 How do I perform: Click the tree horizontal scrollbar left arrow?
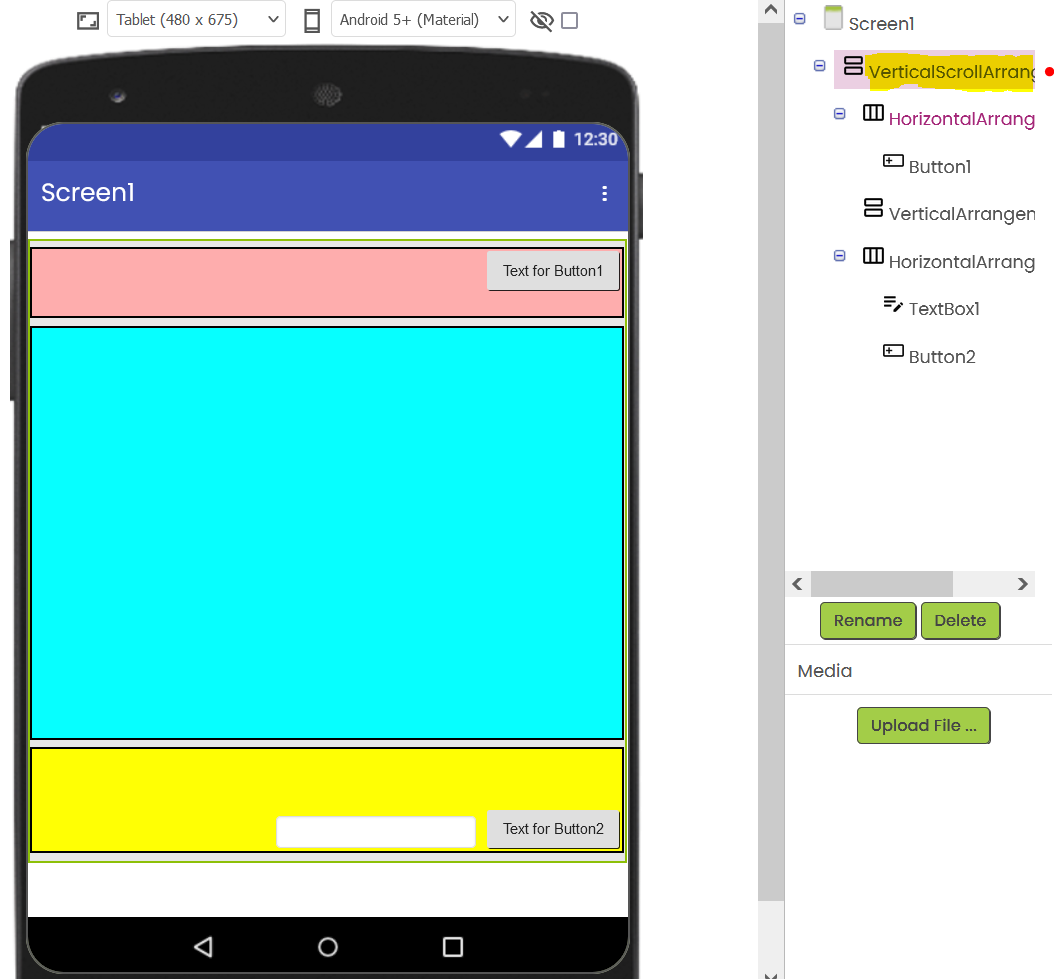click(798, 584)
